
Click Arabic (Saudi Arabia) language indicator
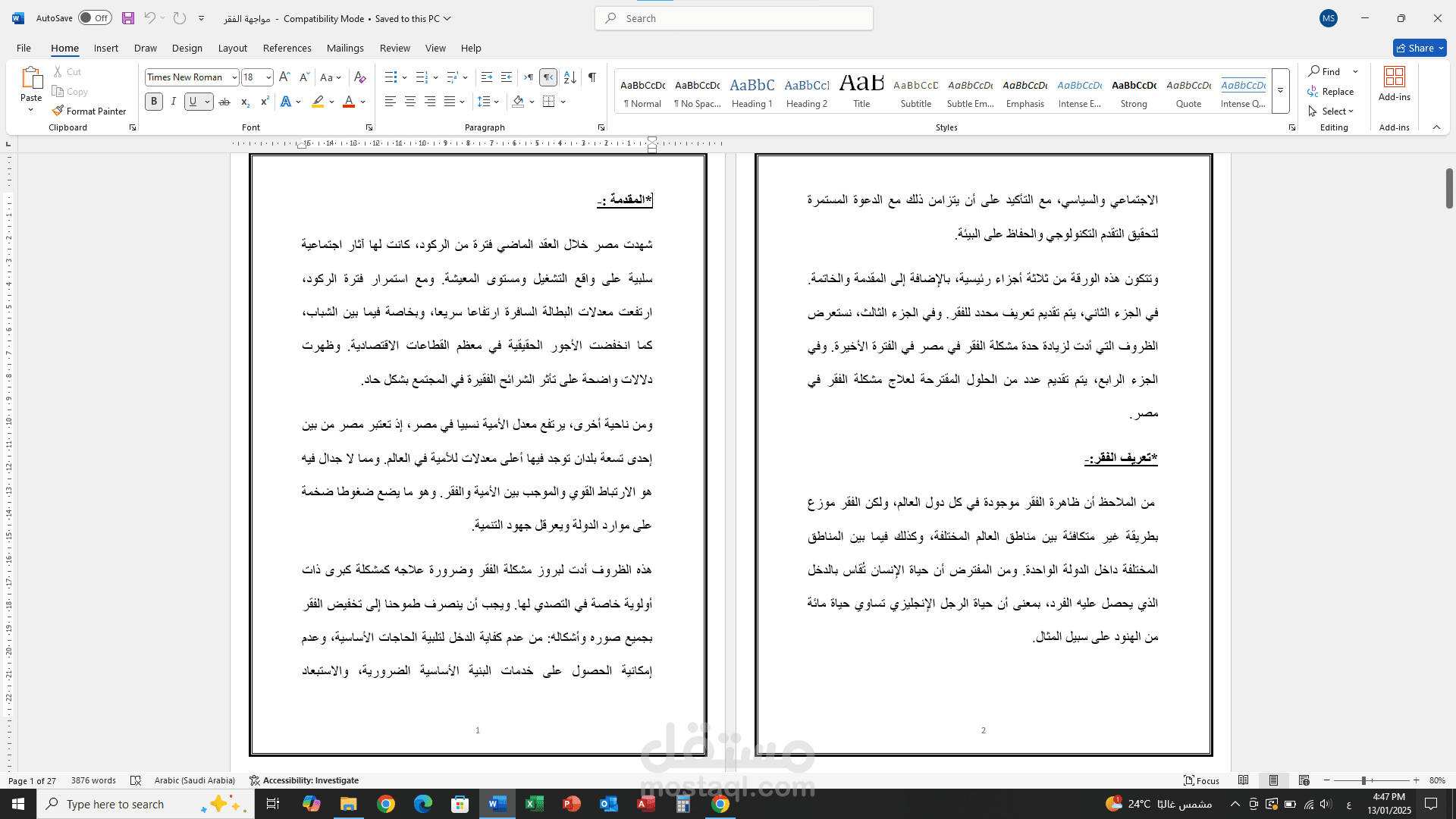coord(194,780)
